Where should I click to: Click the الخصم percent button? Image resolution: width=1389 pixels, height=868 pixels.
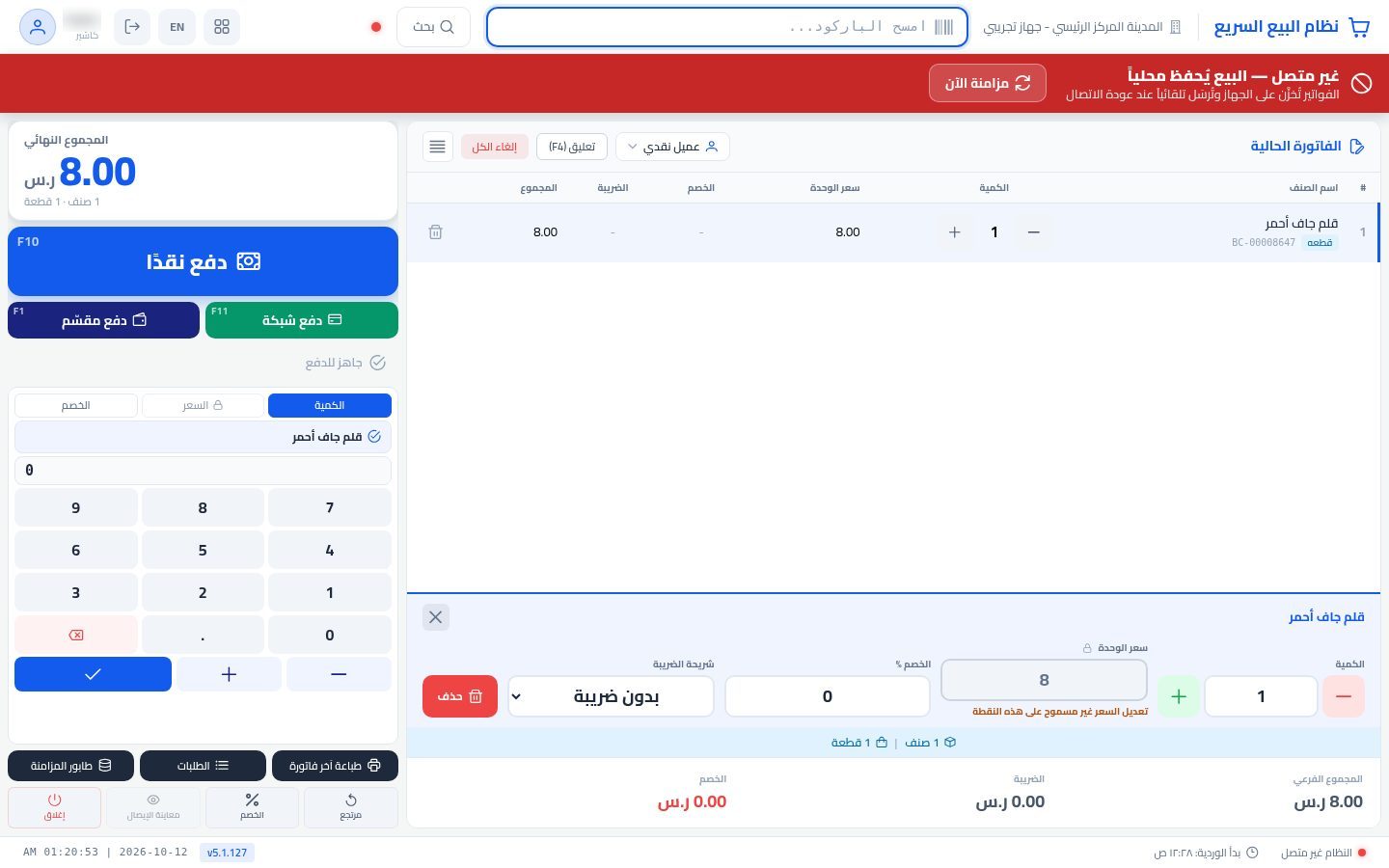coord(252,807)
